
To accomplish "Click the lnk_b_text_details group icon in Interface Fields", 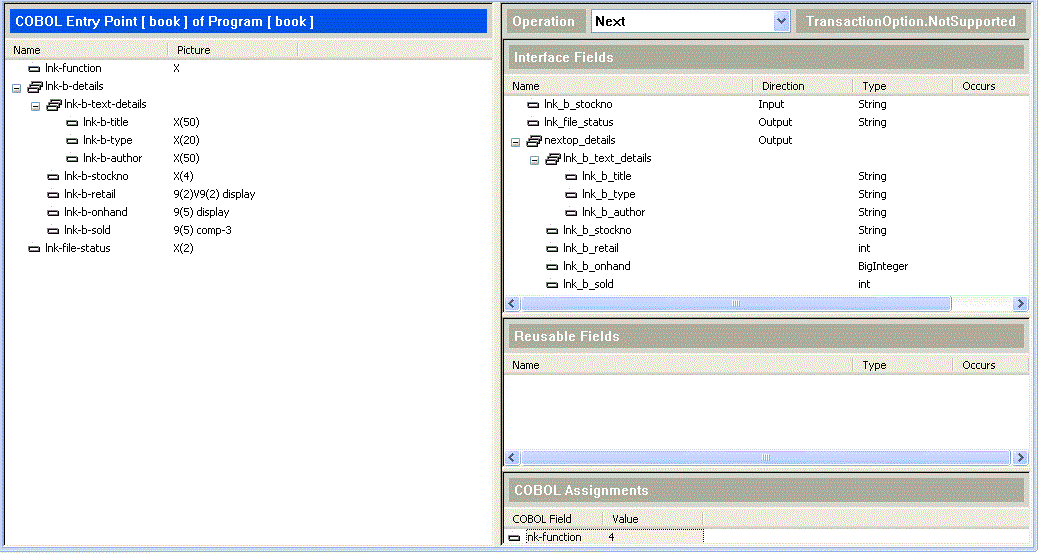I will point(553,159).
